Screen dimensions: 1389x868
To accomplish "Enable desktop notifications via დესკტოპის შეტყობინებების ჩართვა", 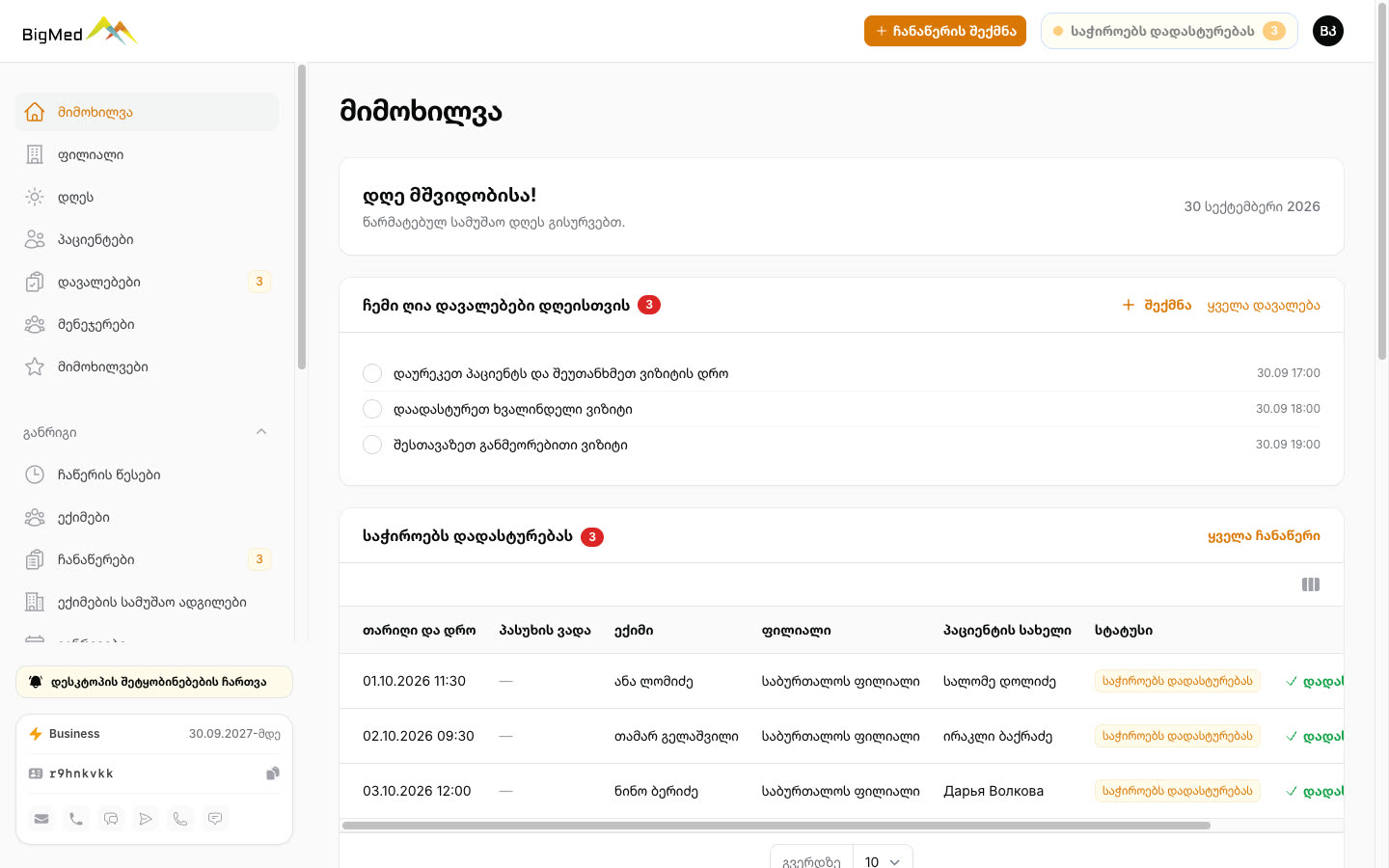I will tap(154, 682).
